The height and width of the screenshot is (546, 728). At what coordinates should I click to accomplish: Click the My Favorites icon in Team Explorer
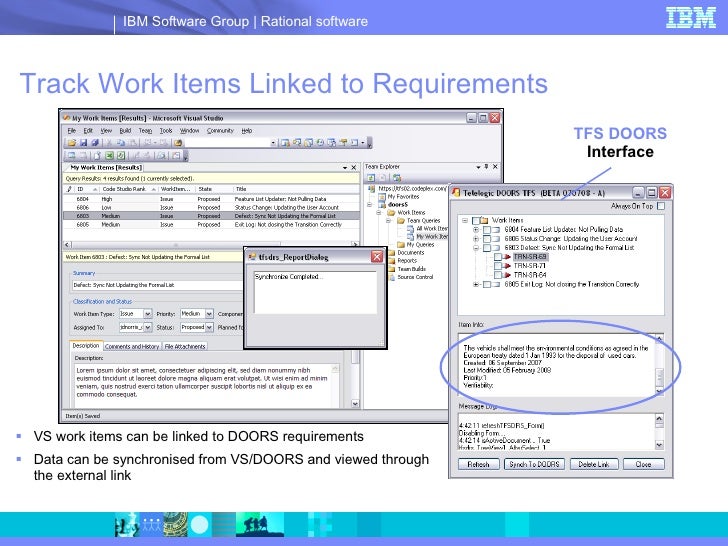coord(382,197)
